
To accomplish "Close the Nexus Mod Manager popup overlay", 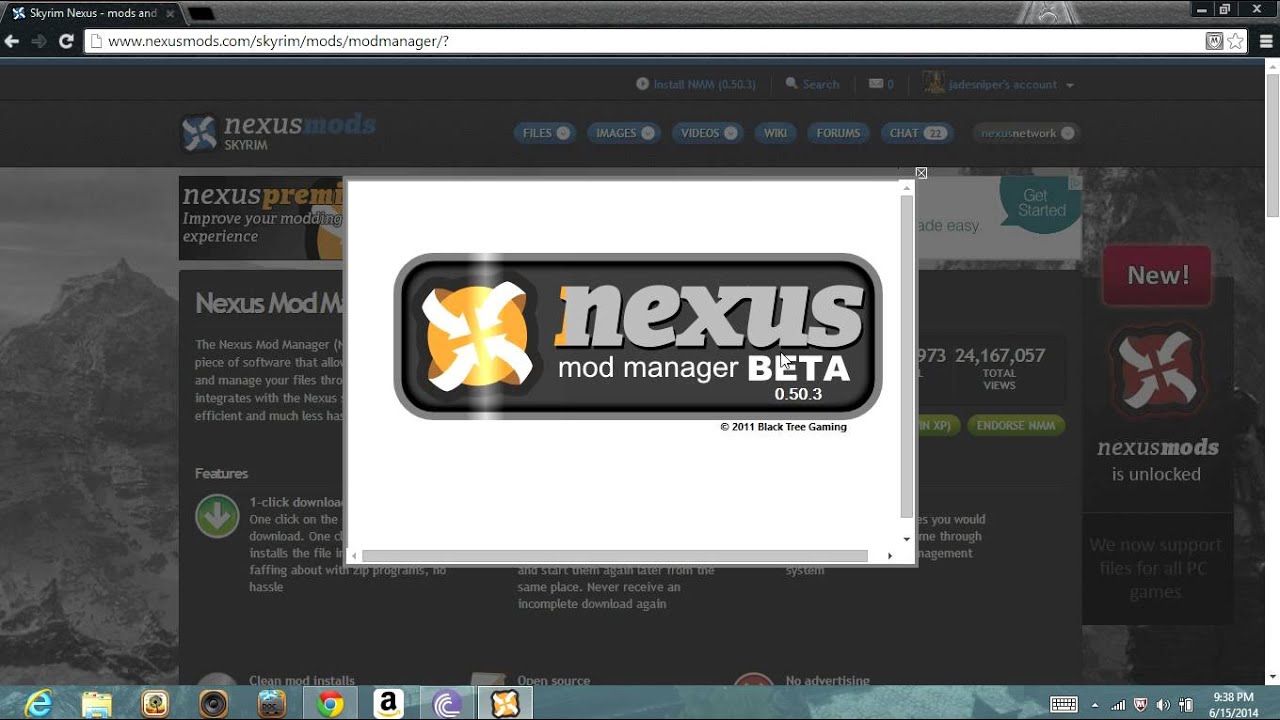I will [921, 173].
